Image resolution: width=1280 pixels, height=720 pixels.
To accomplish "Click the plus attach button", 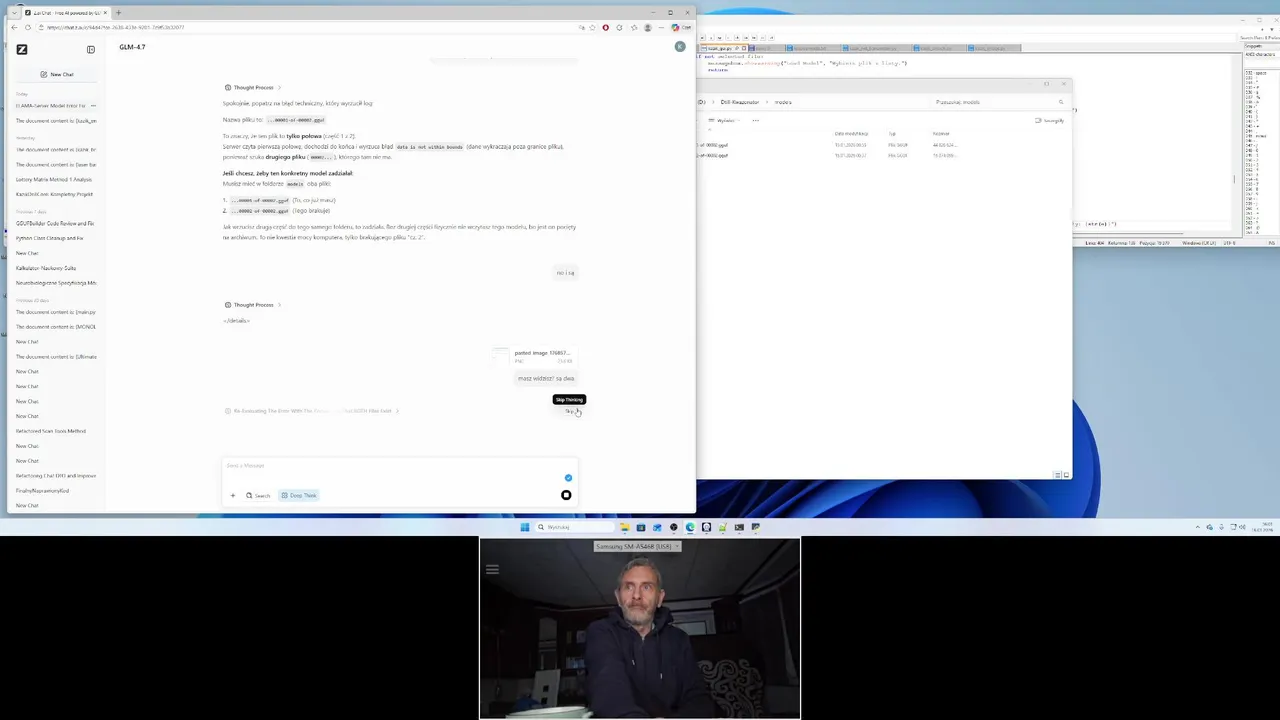I will click(233, 496).
